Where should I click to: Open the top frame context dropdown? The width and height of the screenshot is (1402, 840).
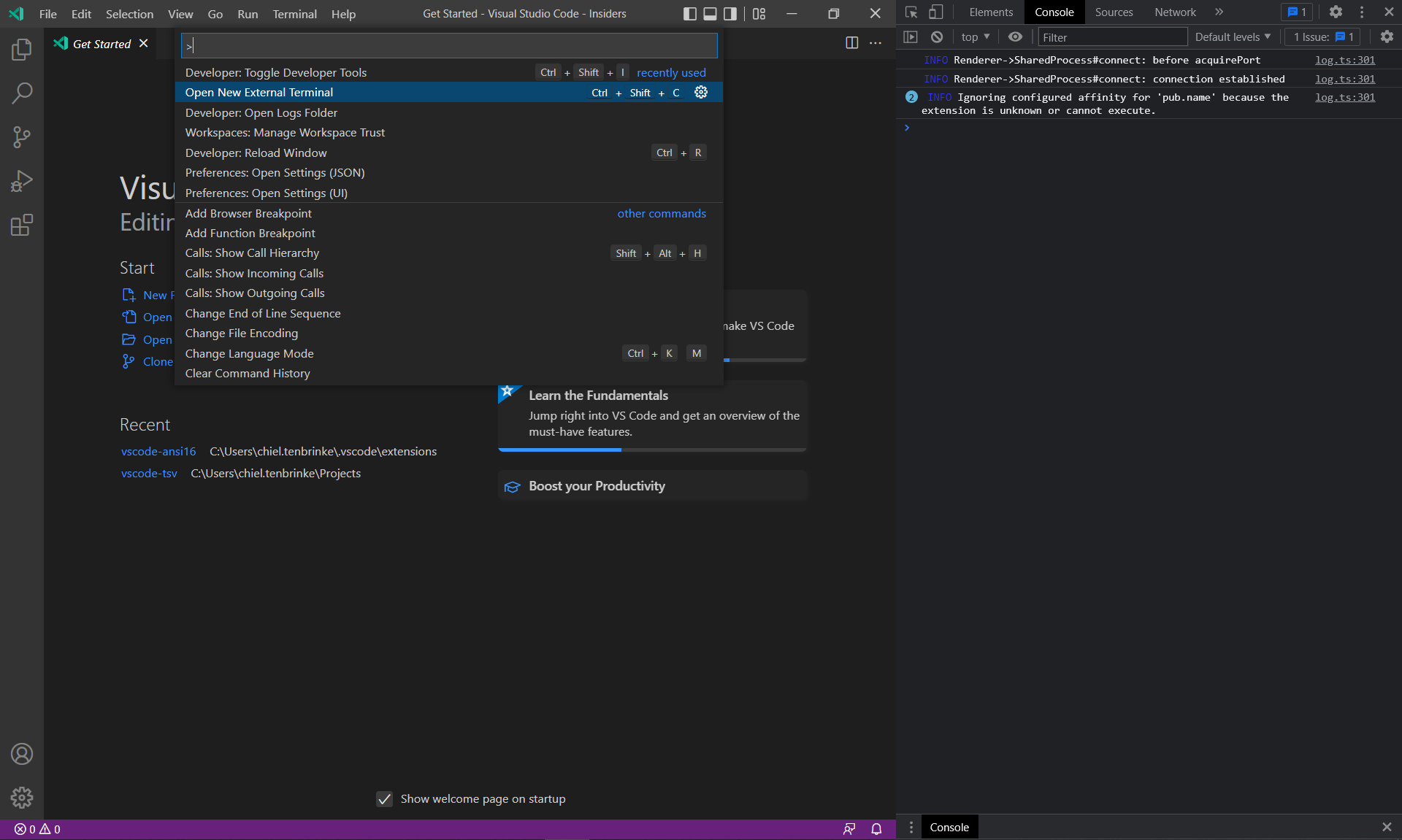click(x=975, y=36)
